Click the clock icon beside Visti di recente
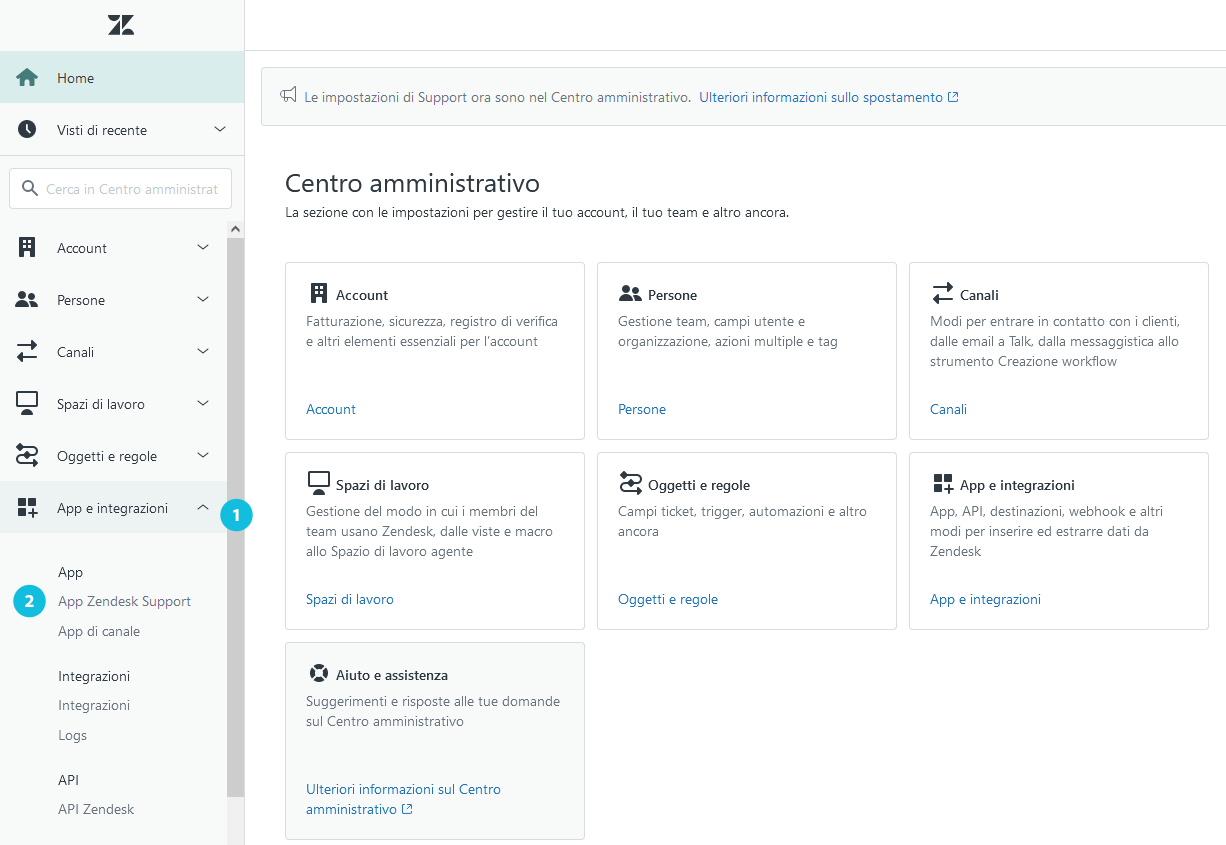 tap(27, 130)
